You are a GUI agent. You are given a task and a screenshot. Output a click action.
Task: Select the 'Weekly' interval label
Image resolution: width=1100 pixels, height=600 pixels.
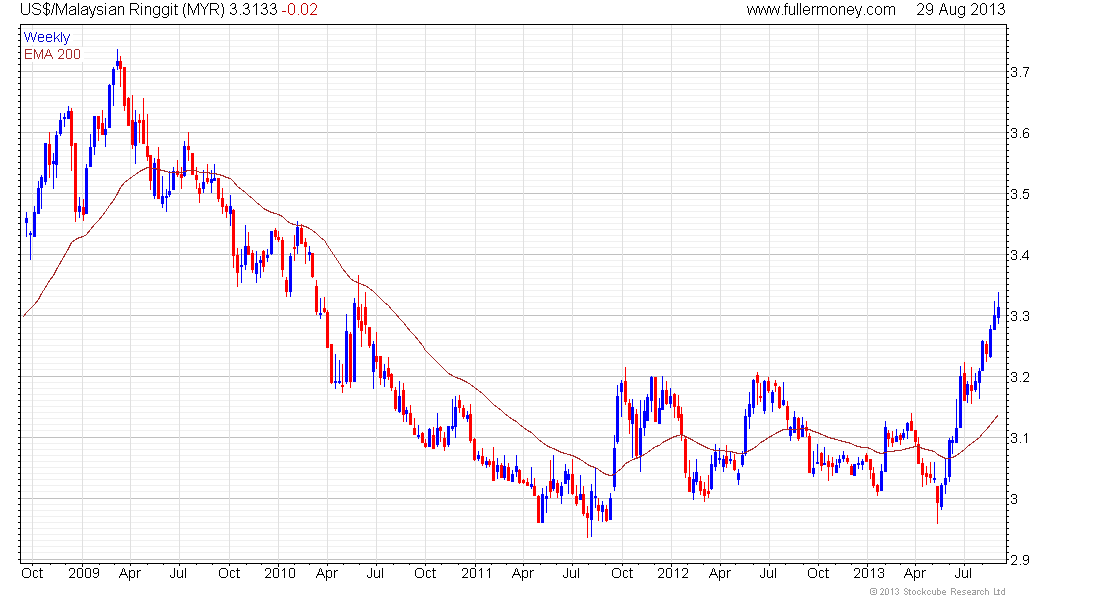(x=47, y=37)
